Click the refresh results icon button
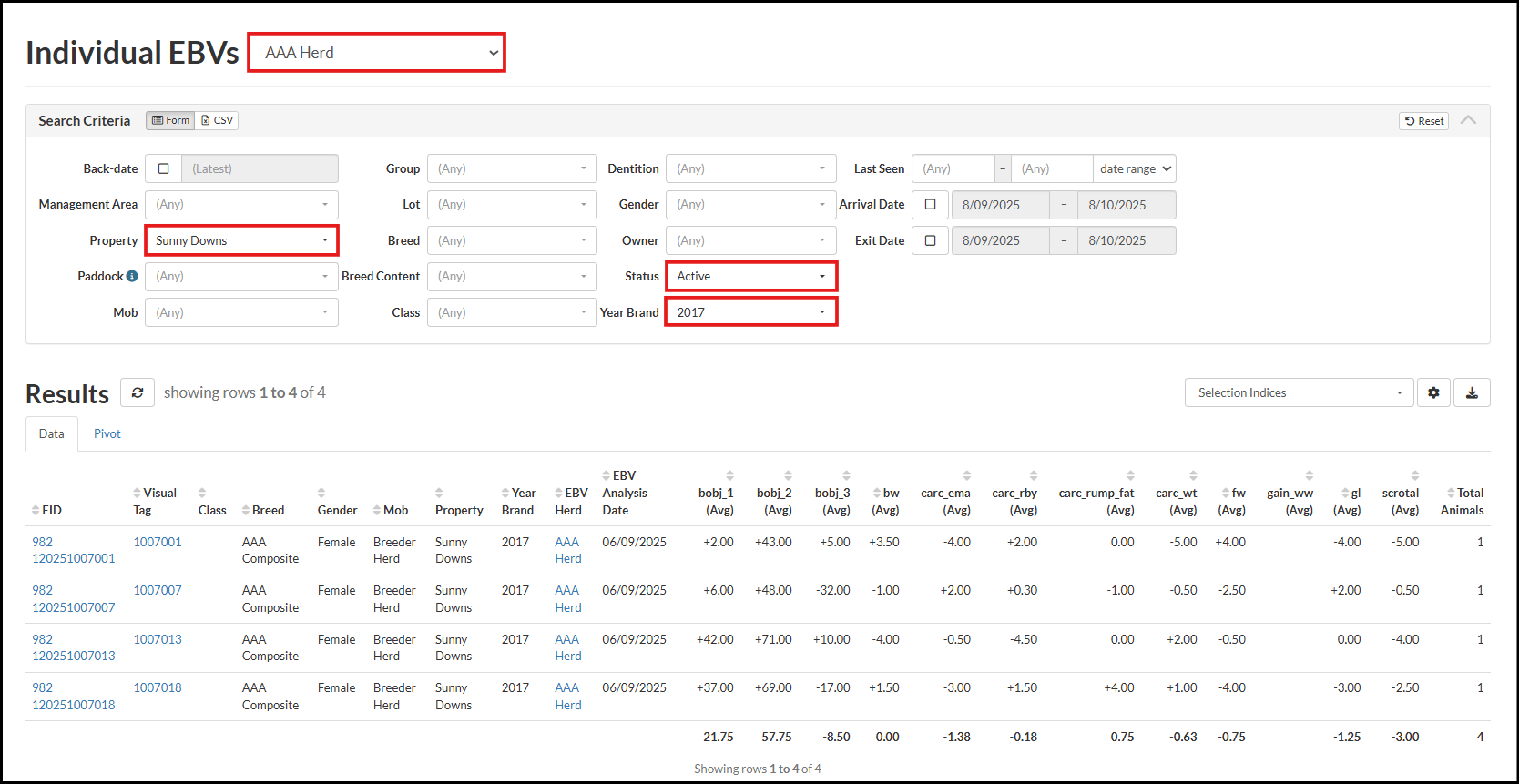The image size is (1519, 784). click(138, 392)
